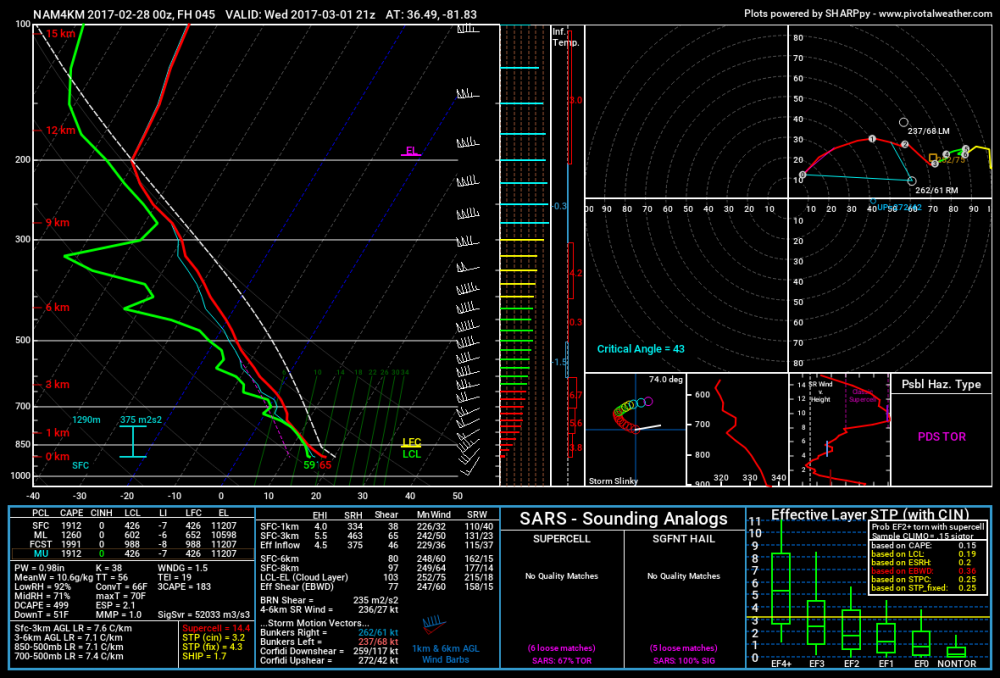Click the Critical Angle = 43 readout
Screen dimensions: 1000x678
pyautogui.click(x=640, y=349)
